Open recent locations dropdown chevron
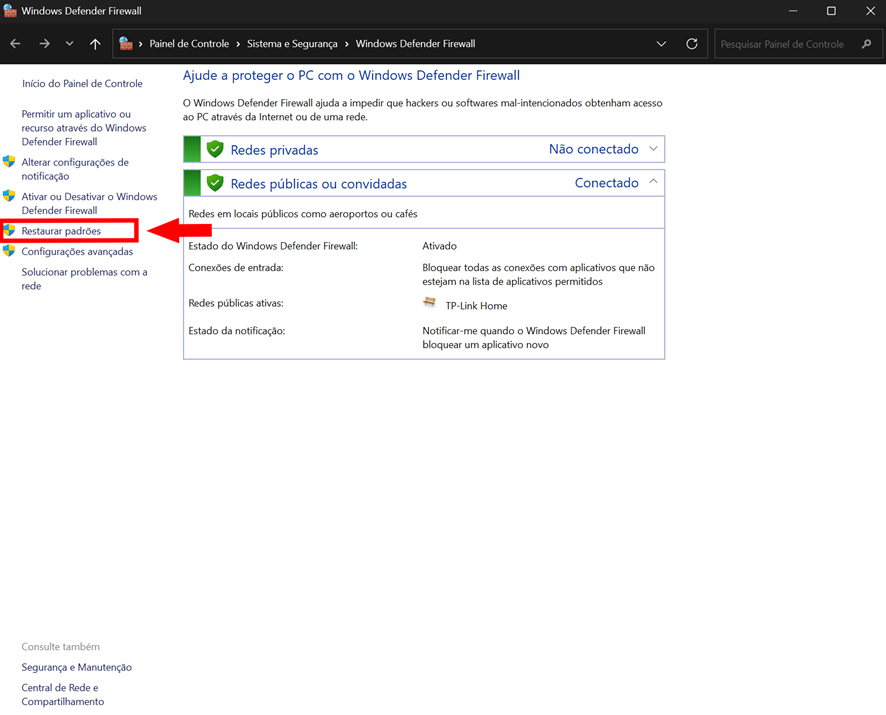This screenshot has width=886, height=715. pyautogui.click(x=69, y=44)
